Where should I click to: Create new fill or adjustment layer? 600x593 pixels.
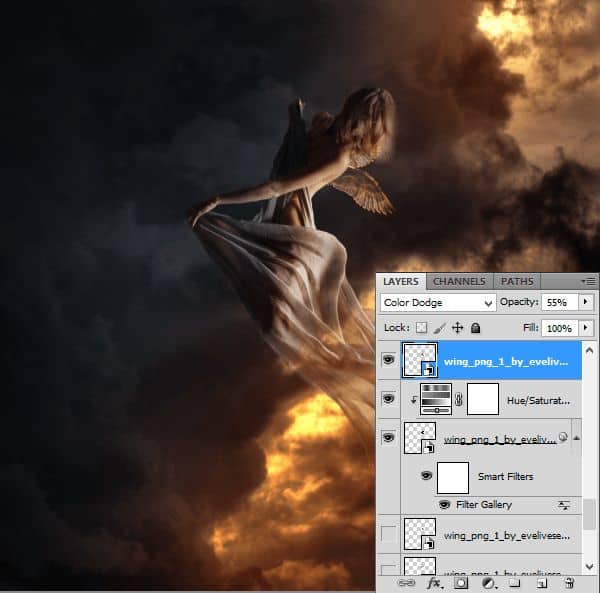[x=488, y=582]
